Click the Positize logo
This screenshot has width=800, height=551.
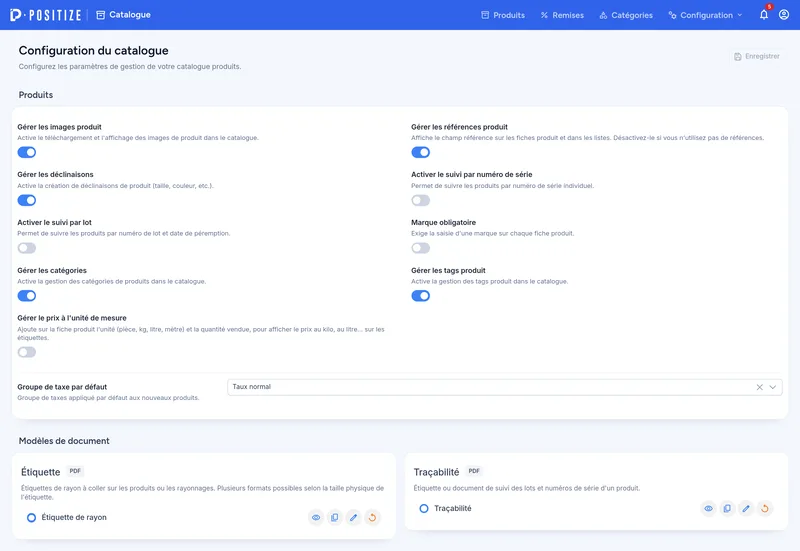click(45, 15)
